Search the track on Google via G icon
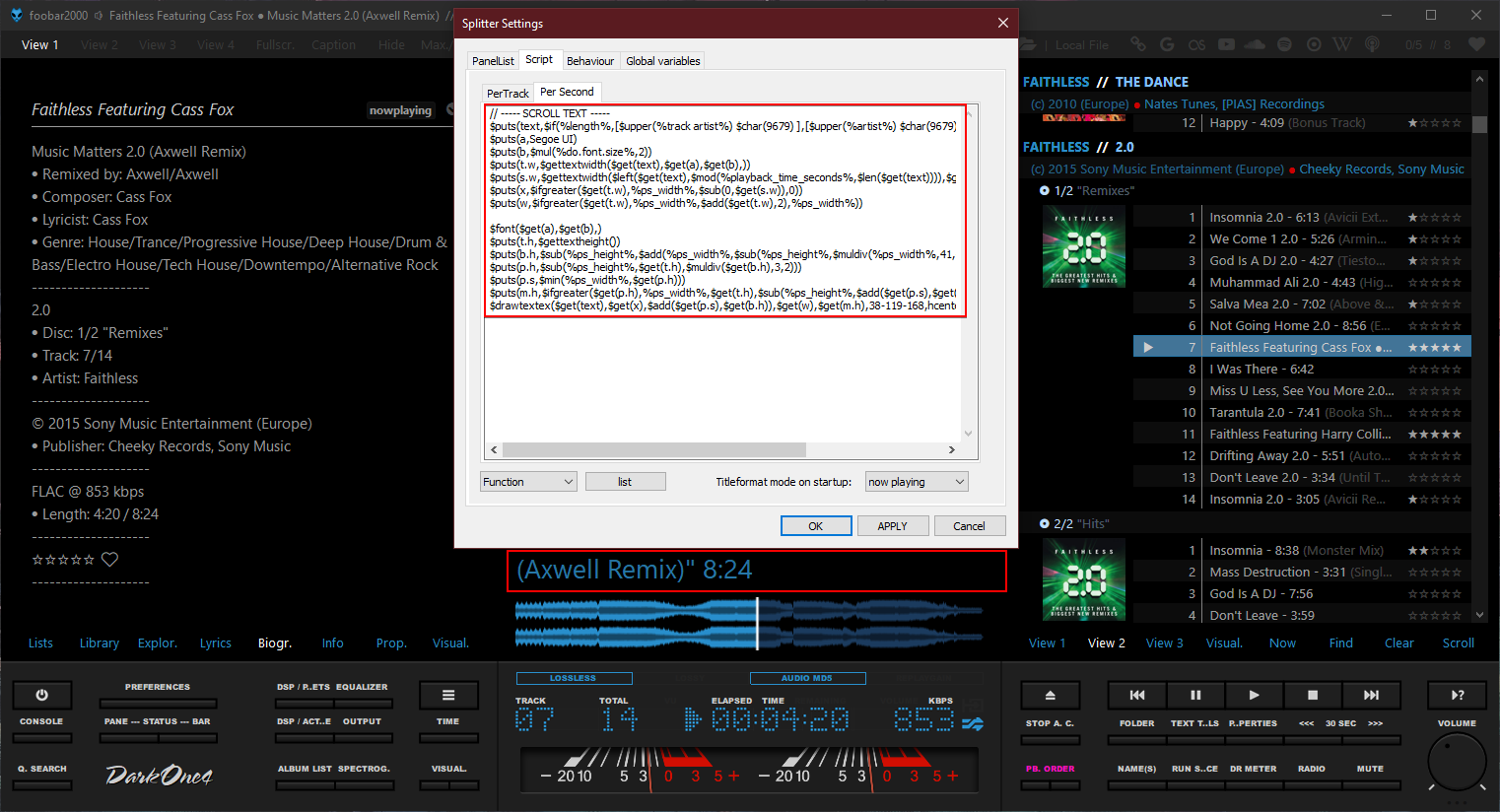This screenshot has height=812, width=1500. pyautogui.click(x=1168, y=44)
